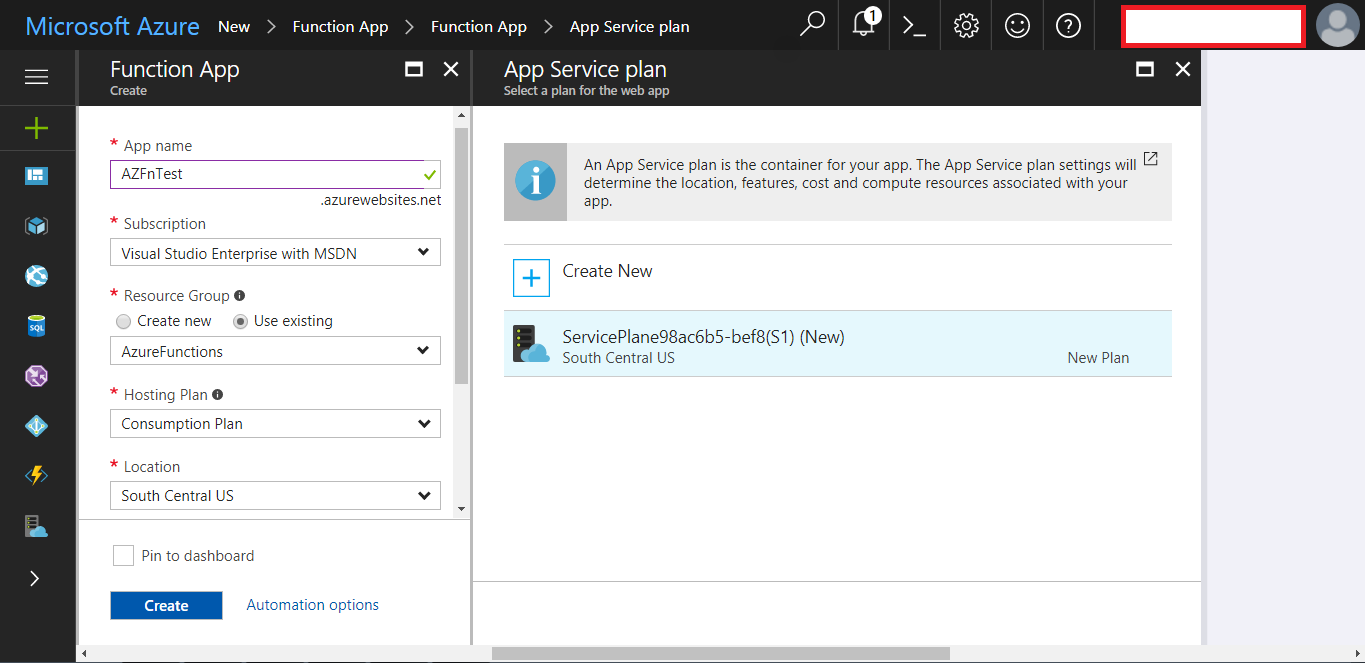The image size is (1365, 663).
Task: Open the blue diamond sidebar icon
Action: 37,426
